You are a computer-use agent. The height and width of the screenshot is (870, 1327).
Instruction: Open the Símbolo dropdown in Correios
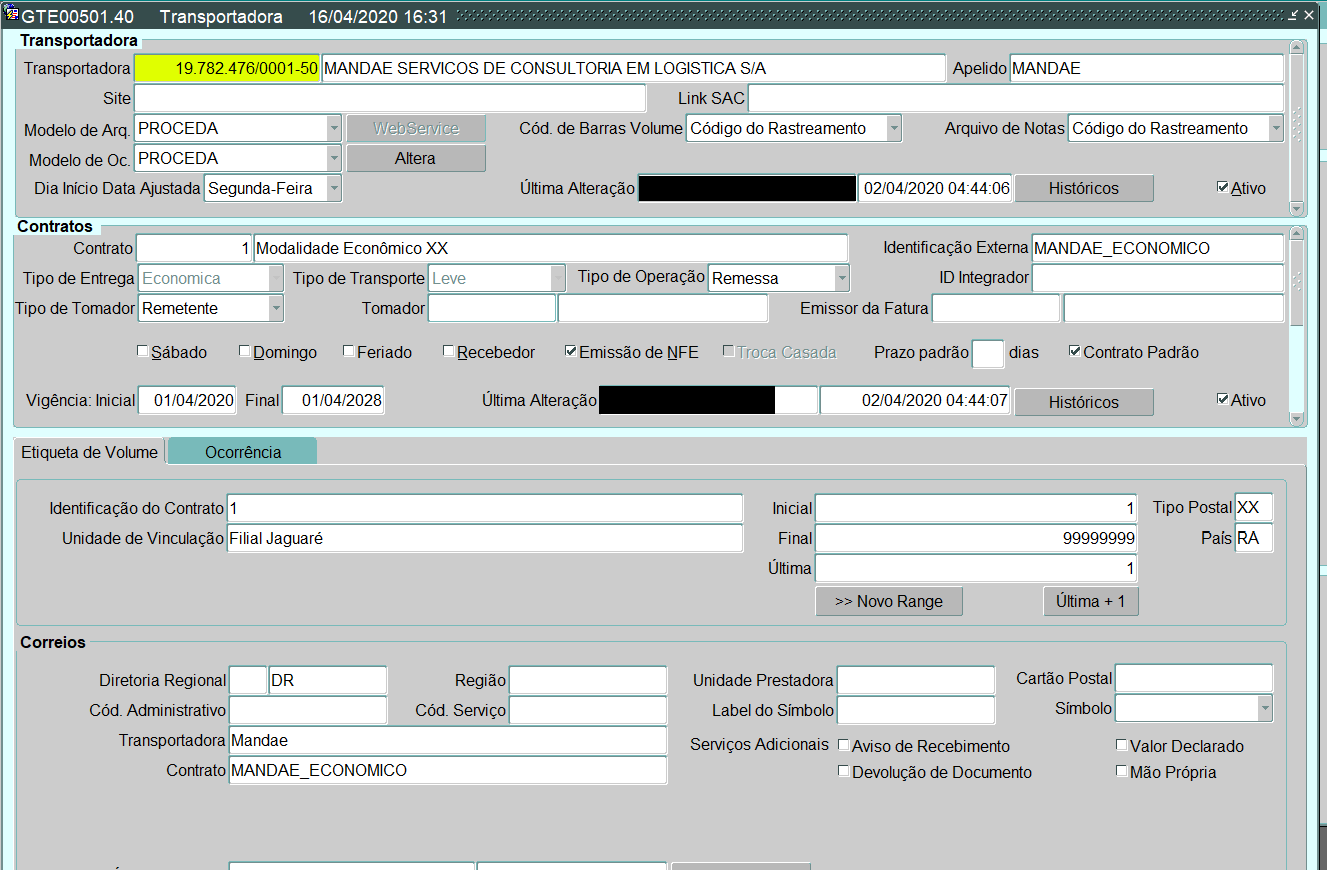[x=1265, y=709]
